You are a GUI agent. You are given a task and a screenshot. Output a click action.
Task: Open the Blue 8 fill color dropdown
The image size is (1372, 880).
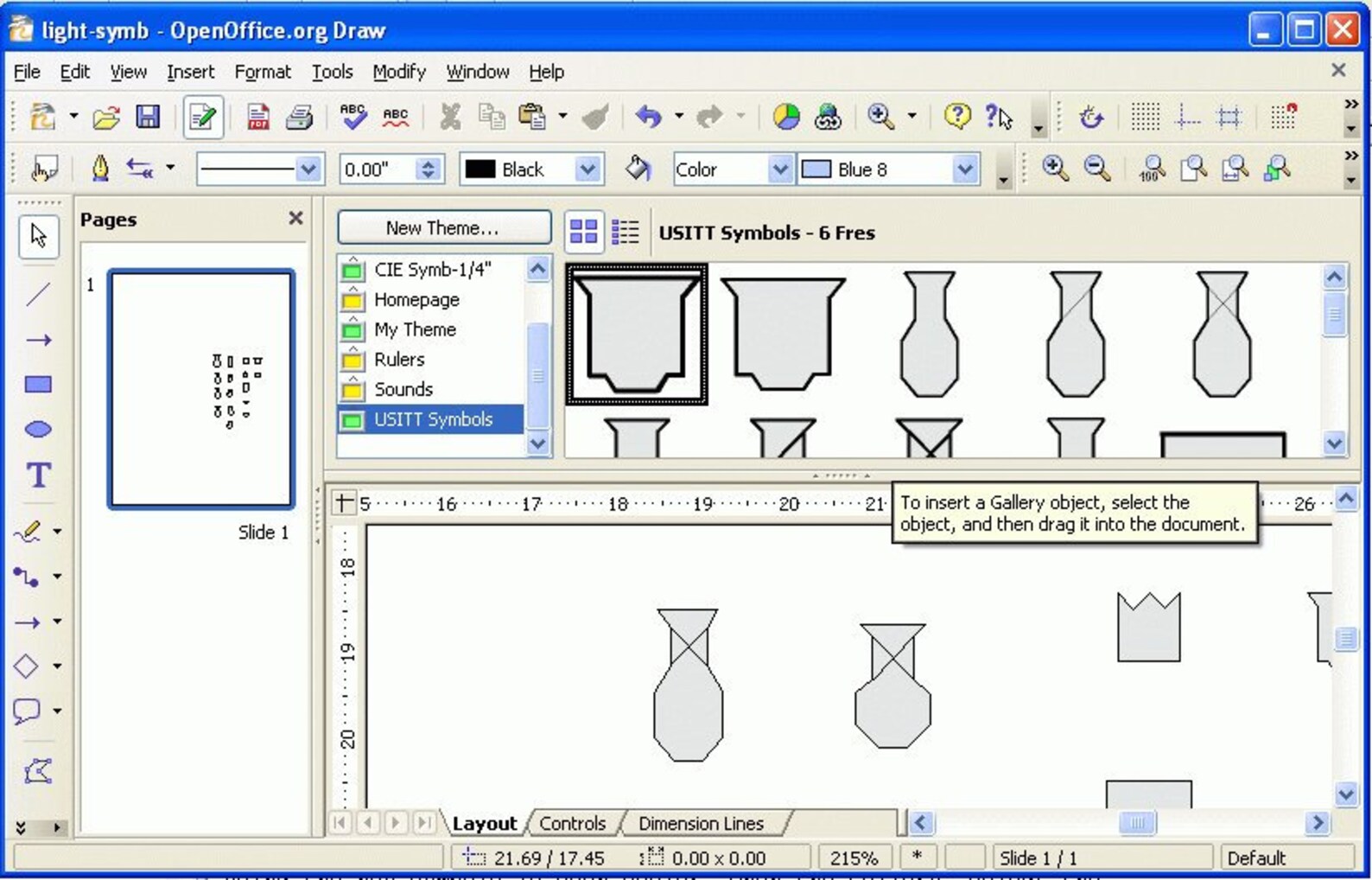[965, 169]
